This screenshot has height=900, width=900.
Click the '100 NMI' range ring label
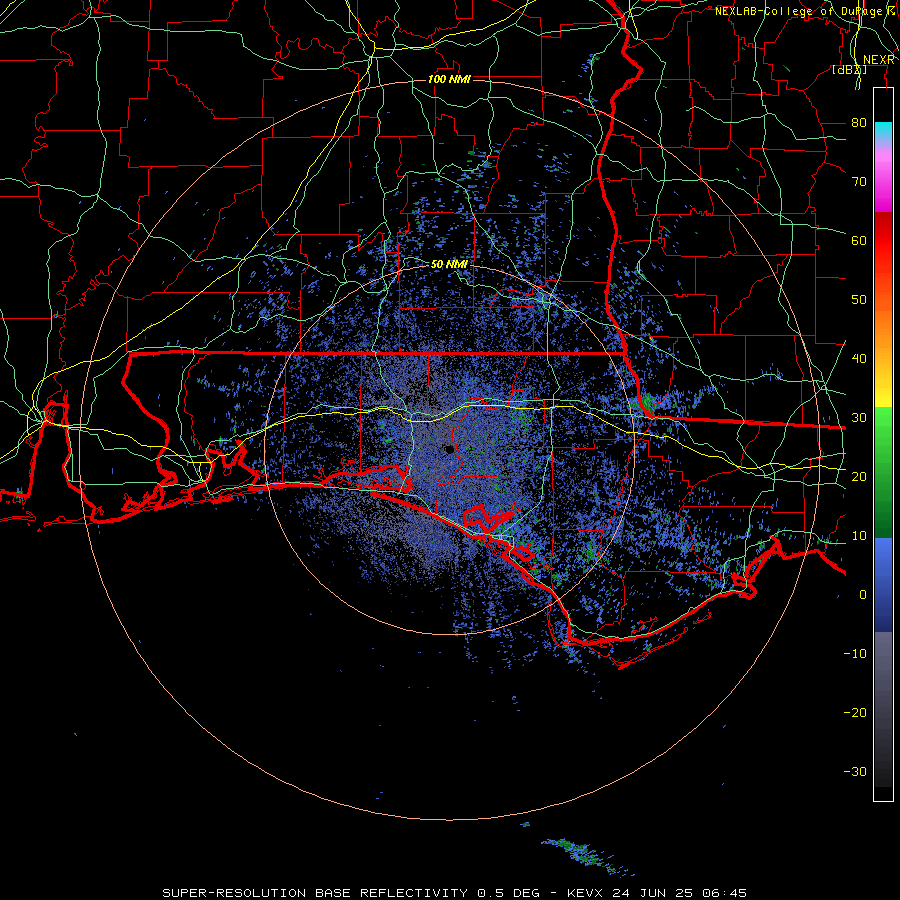[449, 79]
